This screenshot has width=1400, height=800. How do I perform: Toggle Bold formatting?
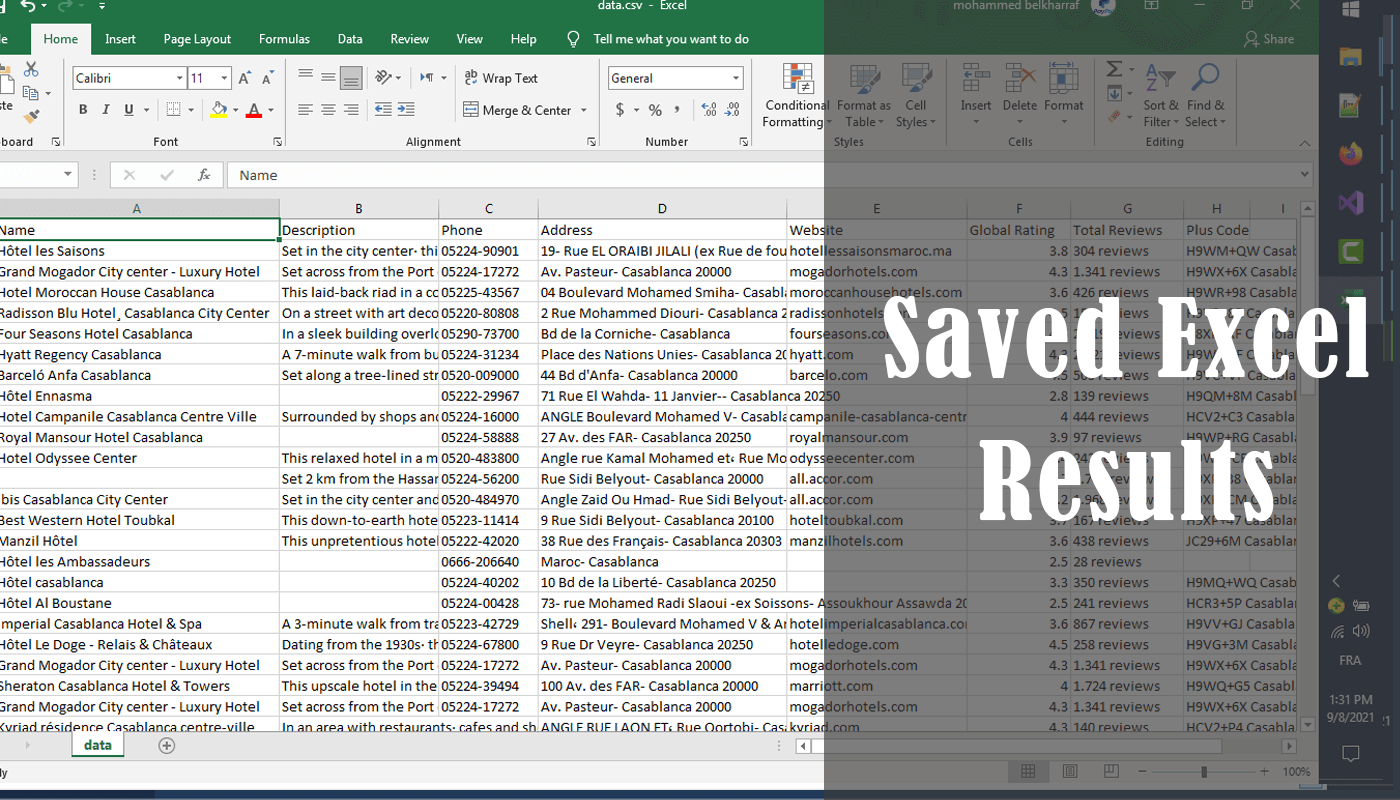tap(83, 110)
